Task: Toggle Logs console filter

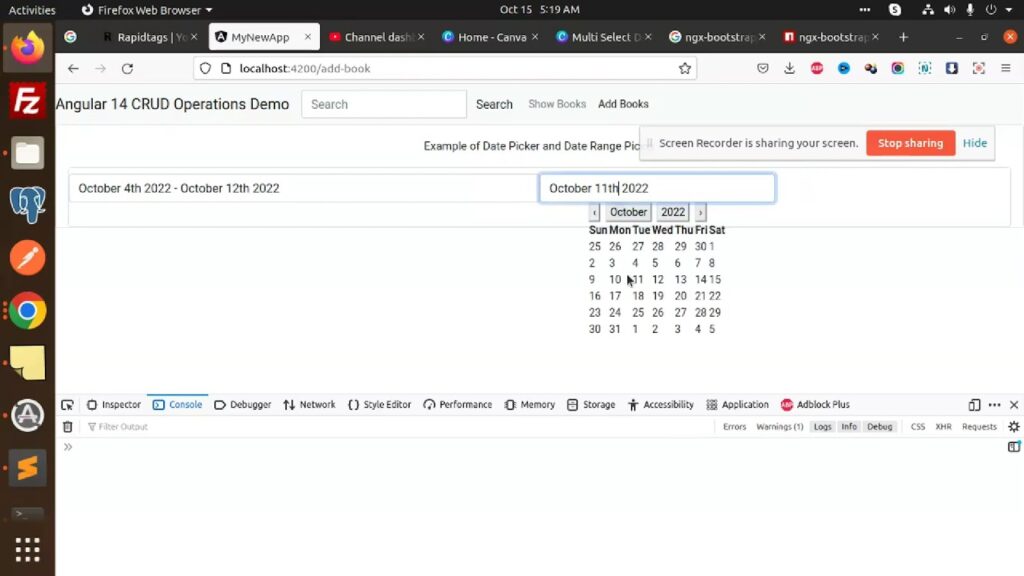Action: pyautogui.click(x=822, y=426)
